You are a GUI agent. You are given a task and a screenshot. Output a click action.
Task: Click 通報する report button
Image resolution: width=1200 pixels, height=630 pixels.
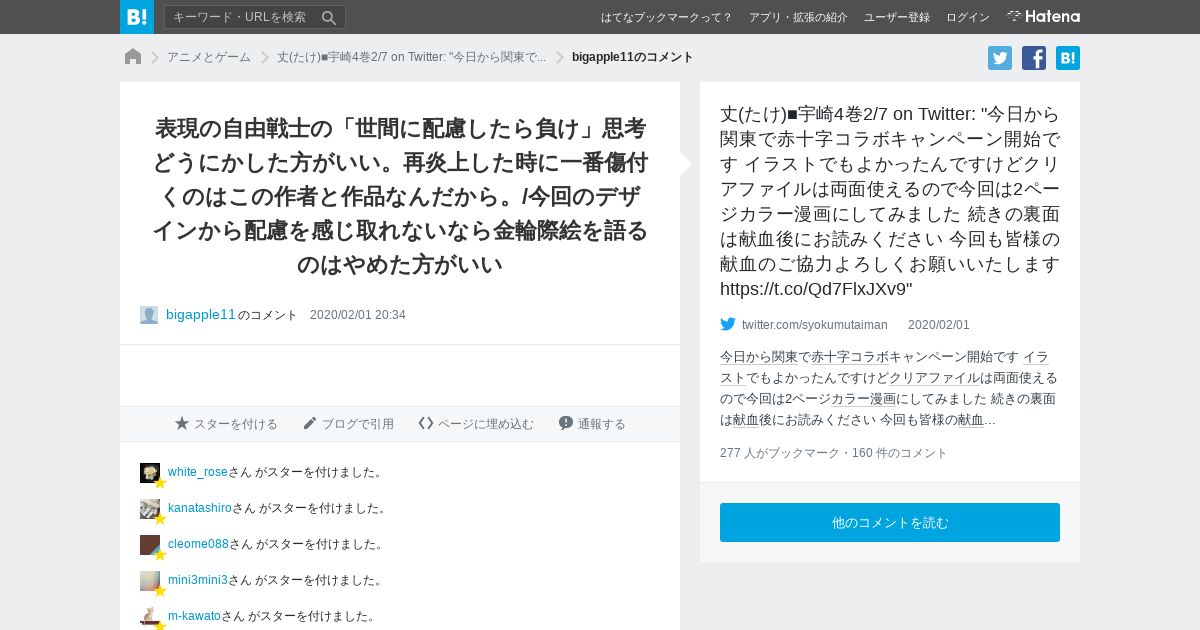(592, 424)
